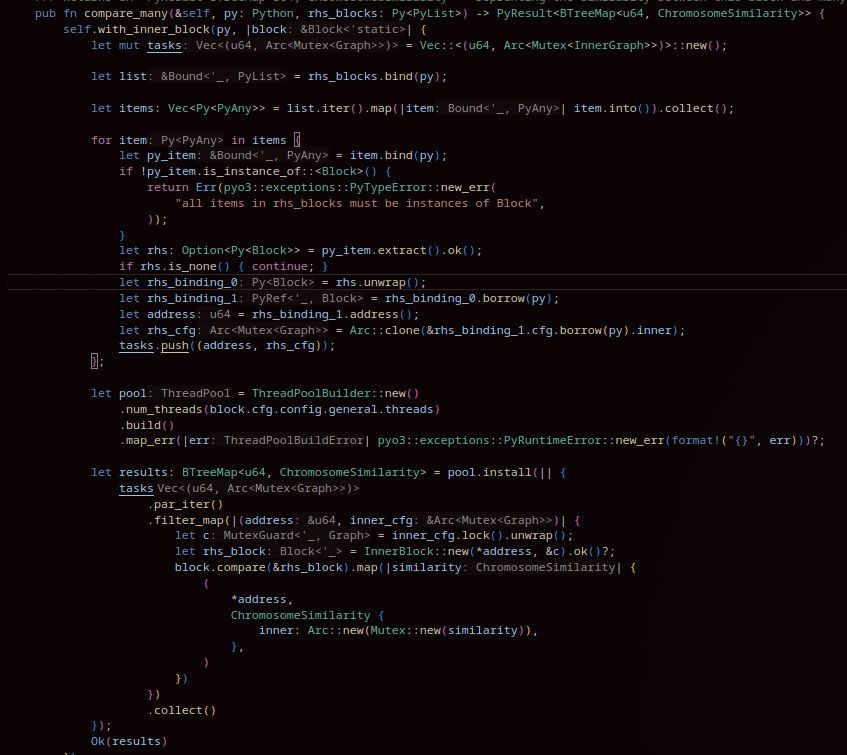Click InnerBlock::new call
The image size is (847, 755).
[416, 551]
